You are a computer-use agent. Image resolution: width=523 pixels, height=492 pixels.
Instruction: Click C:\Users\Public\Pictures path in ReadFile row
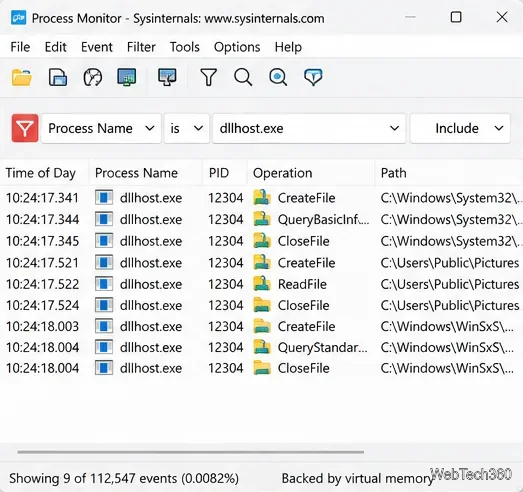click(450, 284)
